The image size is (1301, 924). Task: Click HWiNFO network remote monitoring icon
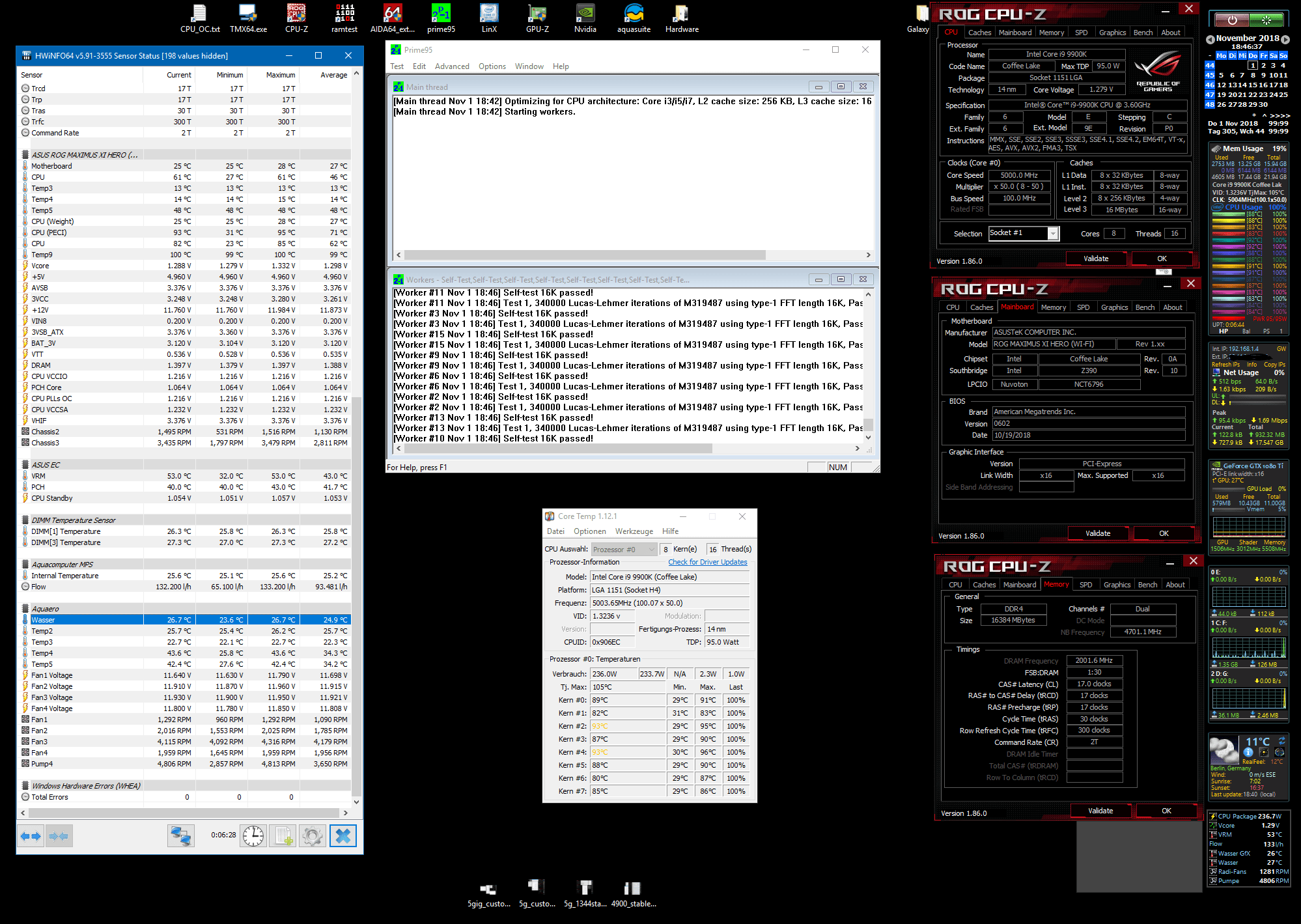[180, 835]
